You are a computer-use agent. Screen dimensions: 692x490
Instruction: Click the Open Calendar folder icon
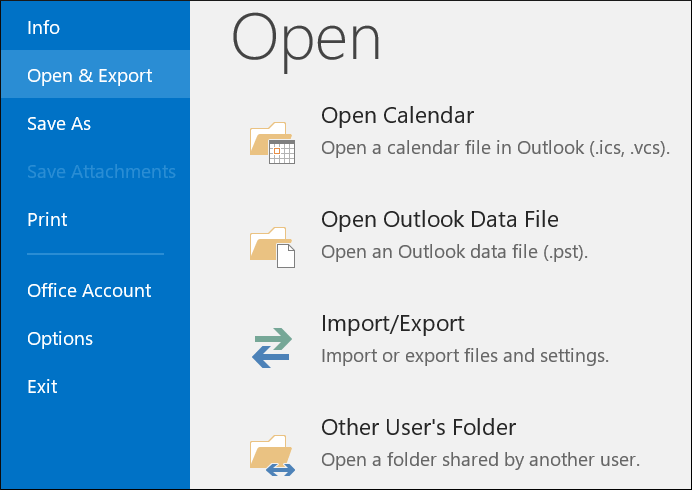click(272, 143)
